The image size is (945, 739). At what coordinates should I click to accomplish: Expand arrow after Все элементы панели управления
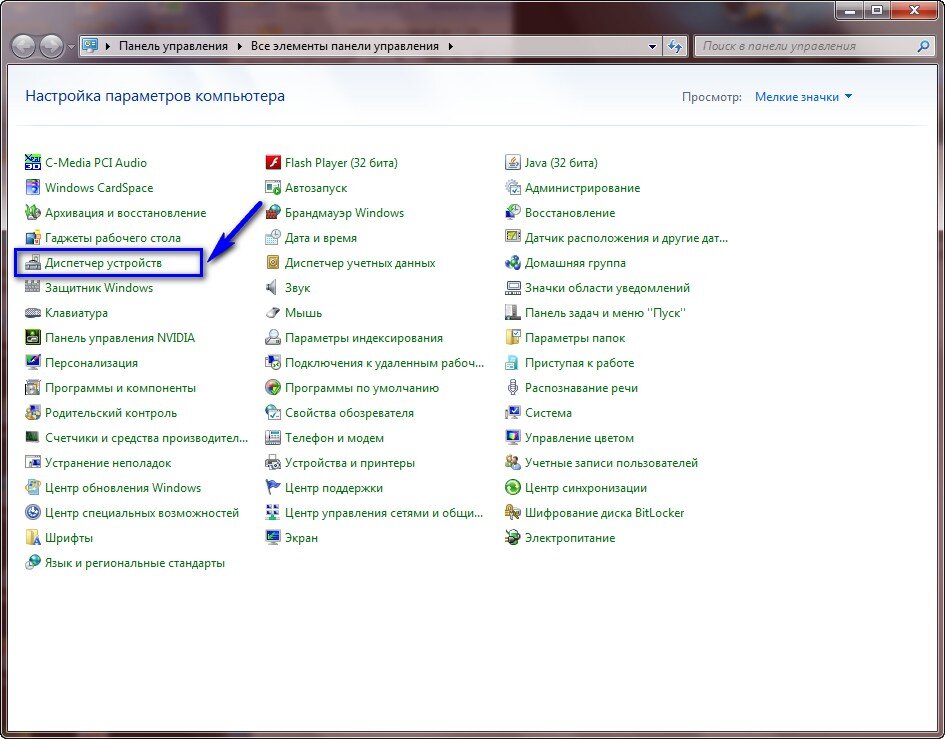click(x=450, y=46)
